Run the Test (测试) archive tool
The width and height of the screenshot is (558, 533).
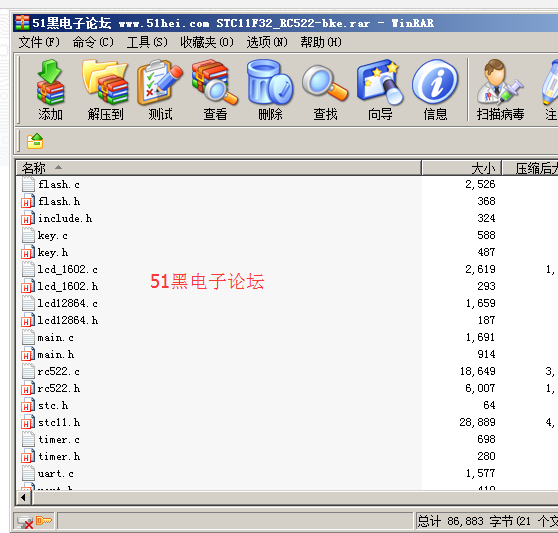160,83
